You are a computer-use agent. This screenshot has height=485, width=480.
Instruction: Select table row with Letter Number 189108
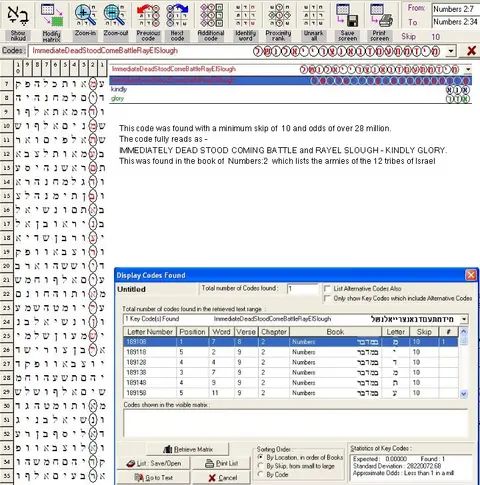click(291, 342)
